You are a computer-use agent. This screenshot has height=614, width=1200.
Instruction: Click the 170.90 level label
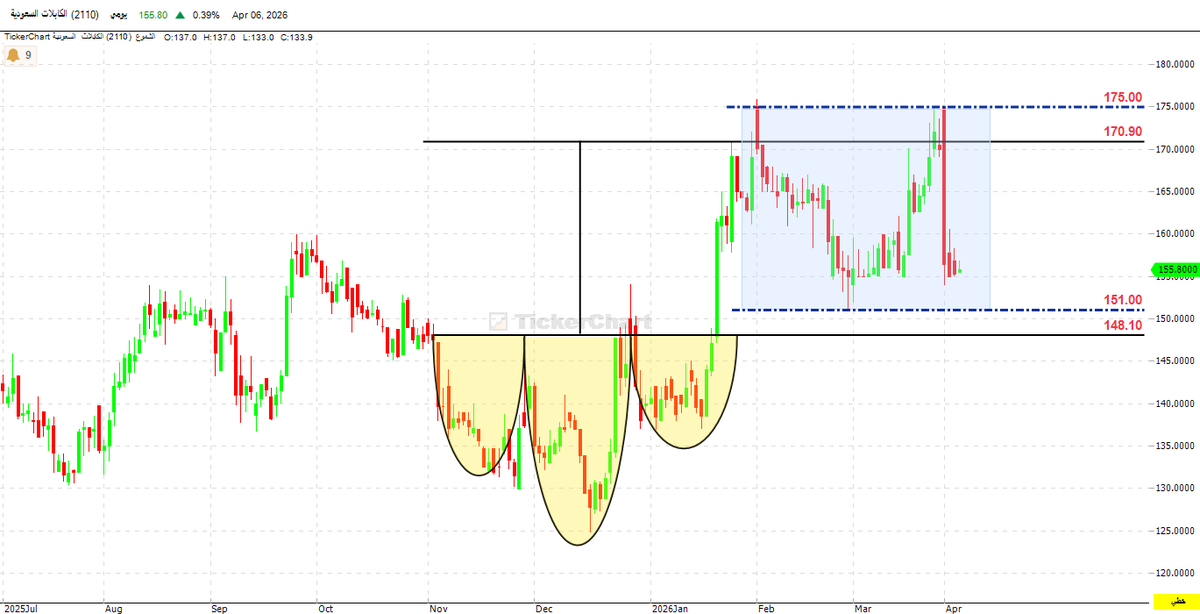click(x=1123, y=131)
